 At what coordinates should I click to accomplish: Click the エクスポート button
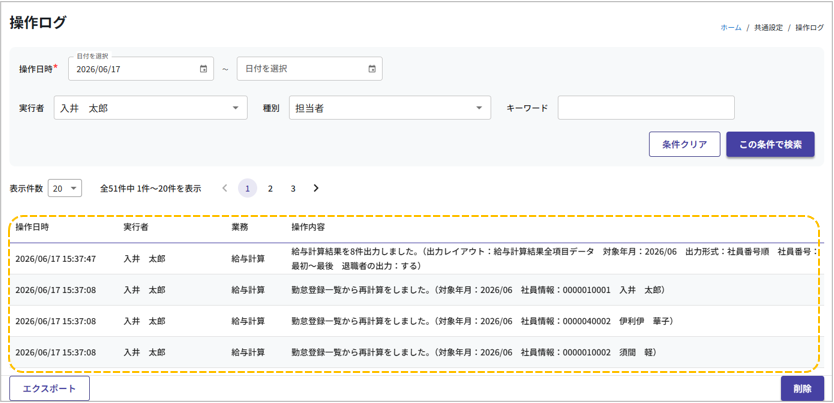(49, 388)
